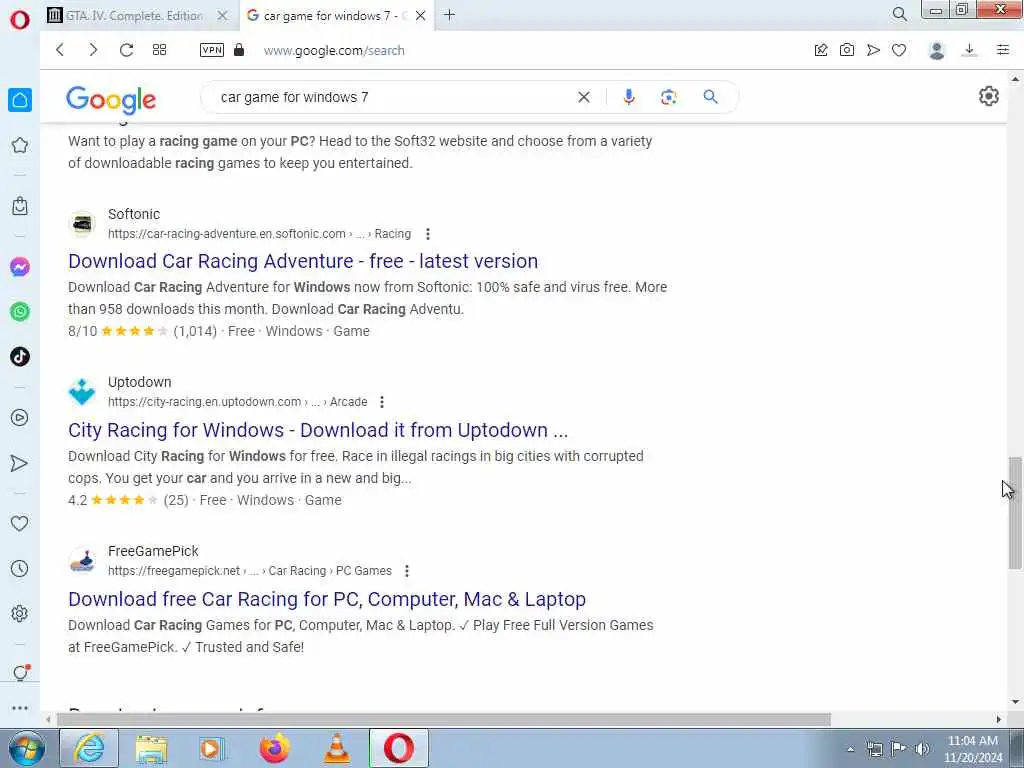1024x768 pixels.
Task: Add page to bookmarks heart icon
Action: (x=899, y=50)
